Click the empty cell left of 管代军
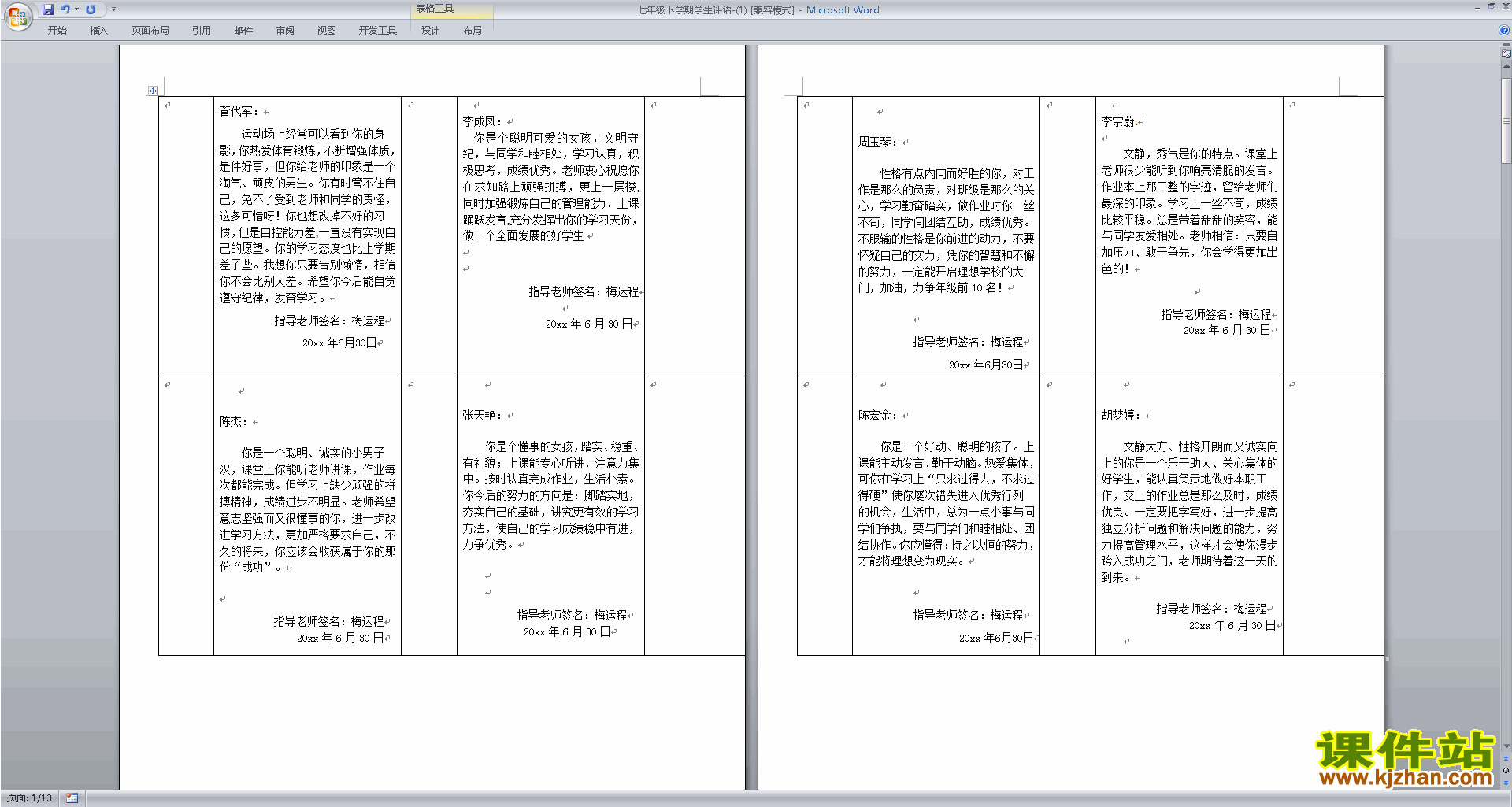The image size is (1512, 807). tap(186, 236)
